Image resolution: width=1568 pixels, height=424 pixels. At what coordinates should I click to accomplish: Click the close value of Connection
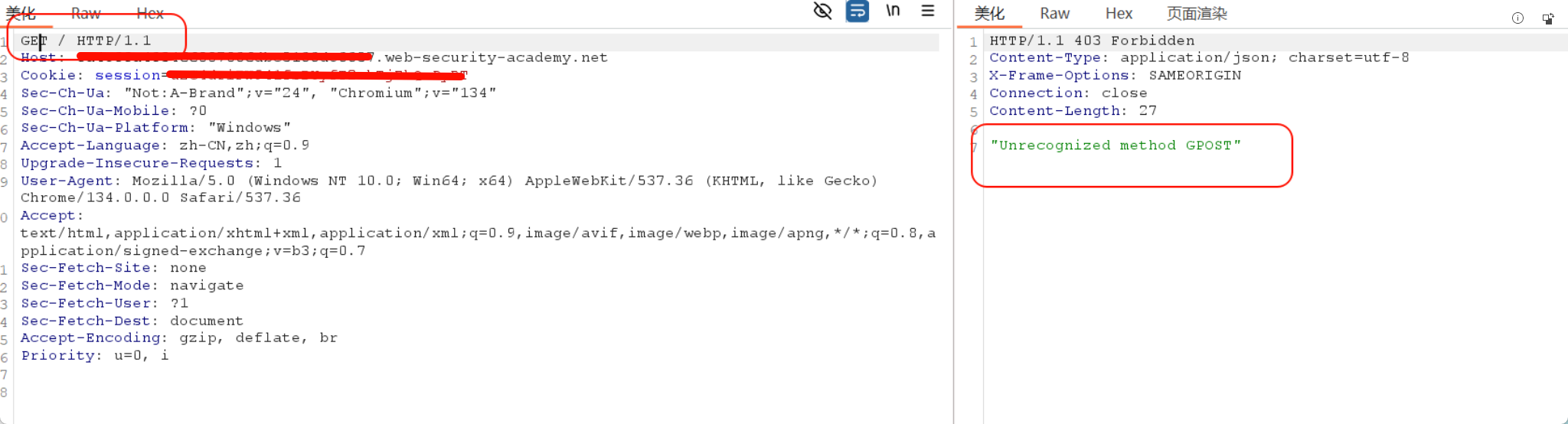[1125, 93]
